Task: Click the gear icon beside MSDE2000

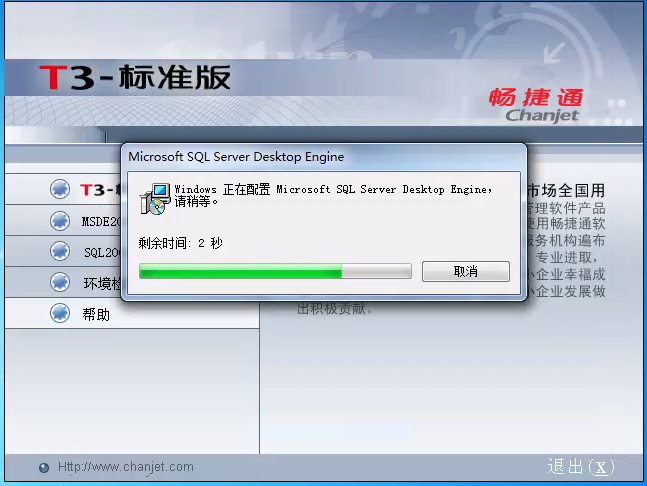Action: (60, 221)
